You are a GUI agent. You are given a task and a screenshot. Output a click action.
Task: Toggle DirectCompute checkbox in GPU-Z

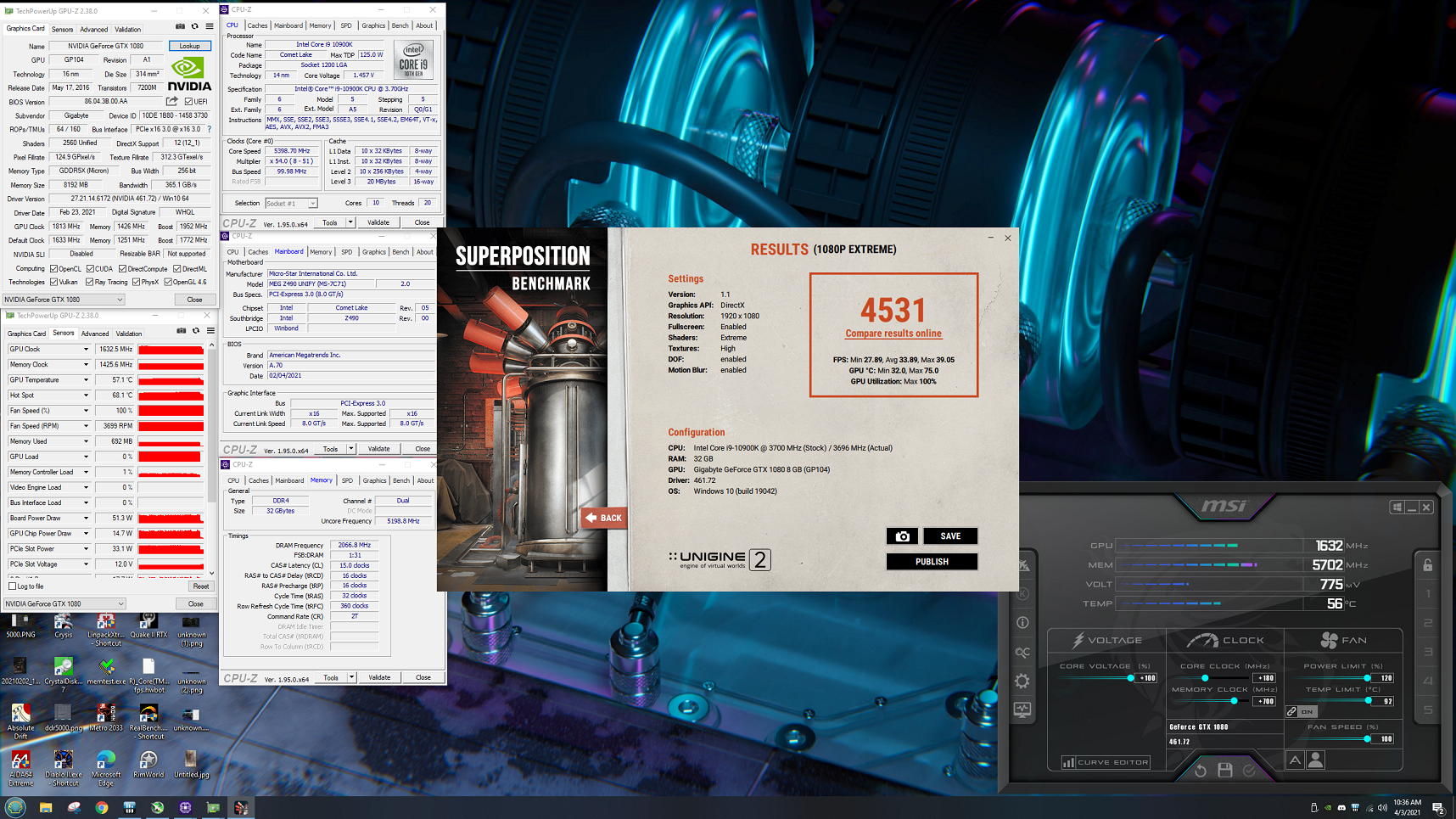click(x=122, y=269)
